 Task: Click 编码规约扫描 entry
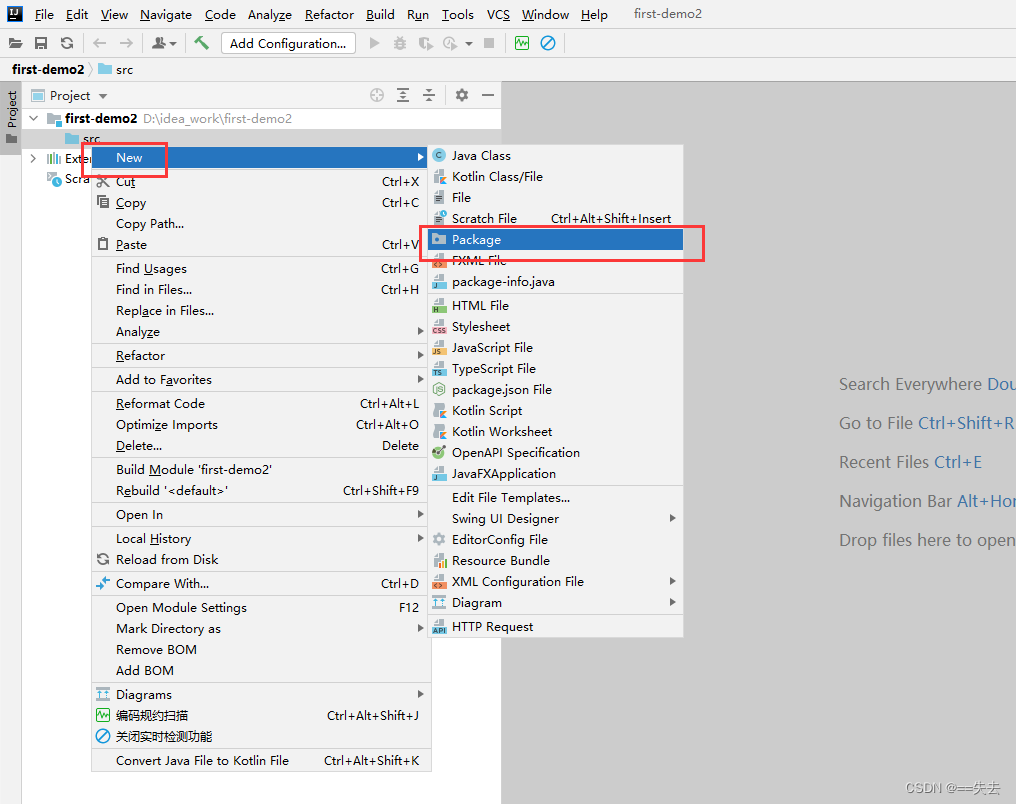259,715
